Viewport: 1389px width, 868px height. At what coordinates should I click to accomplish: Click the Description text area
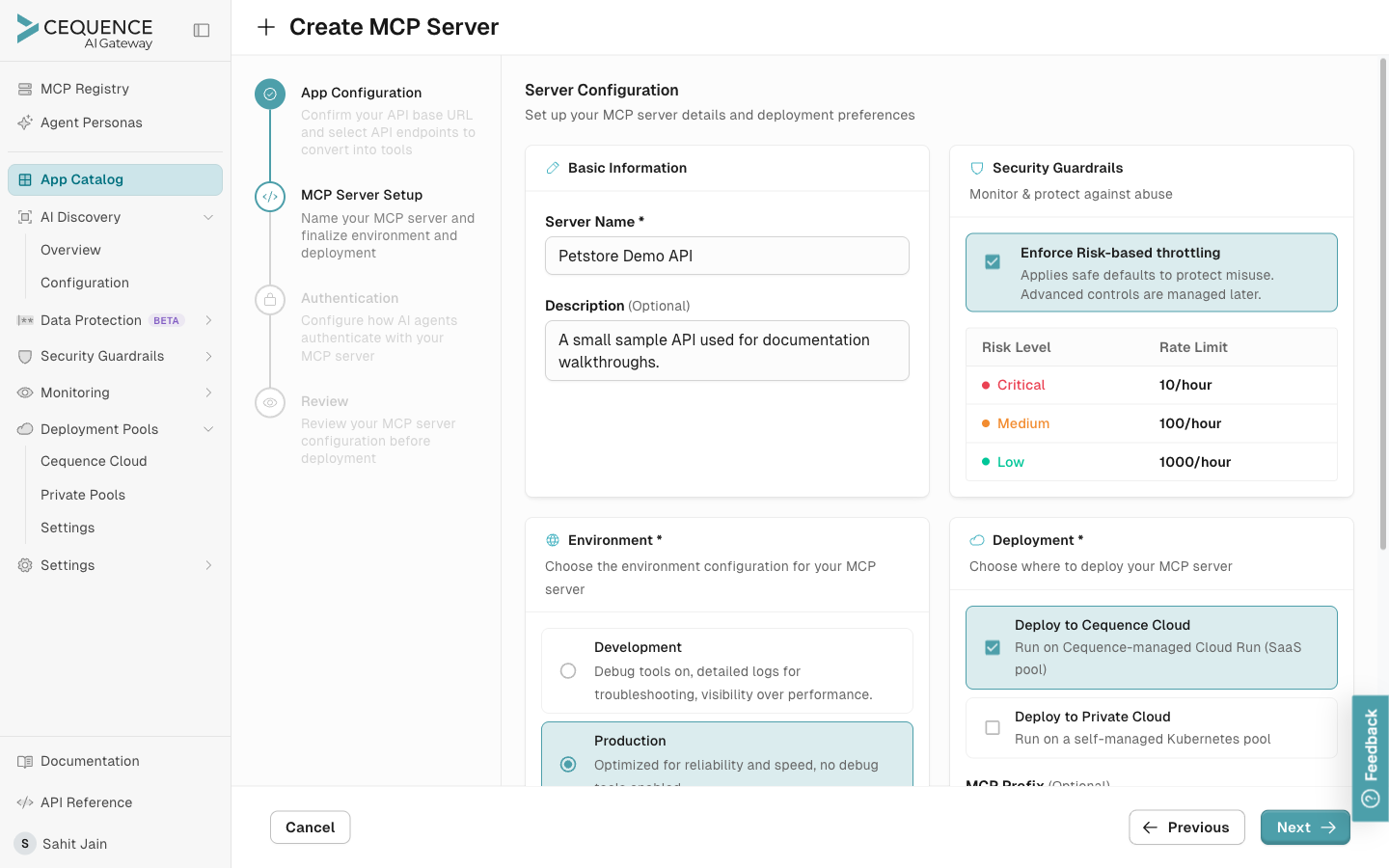coord(727,351)
